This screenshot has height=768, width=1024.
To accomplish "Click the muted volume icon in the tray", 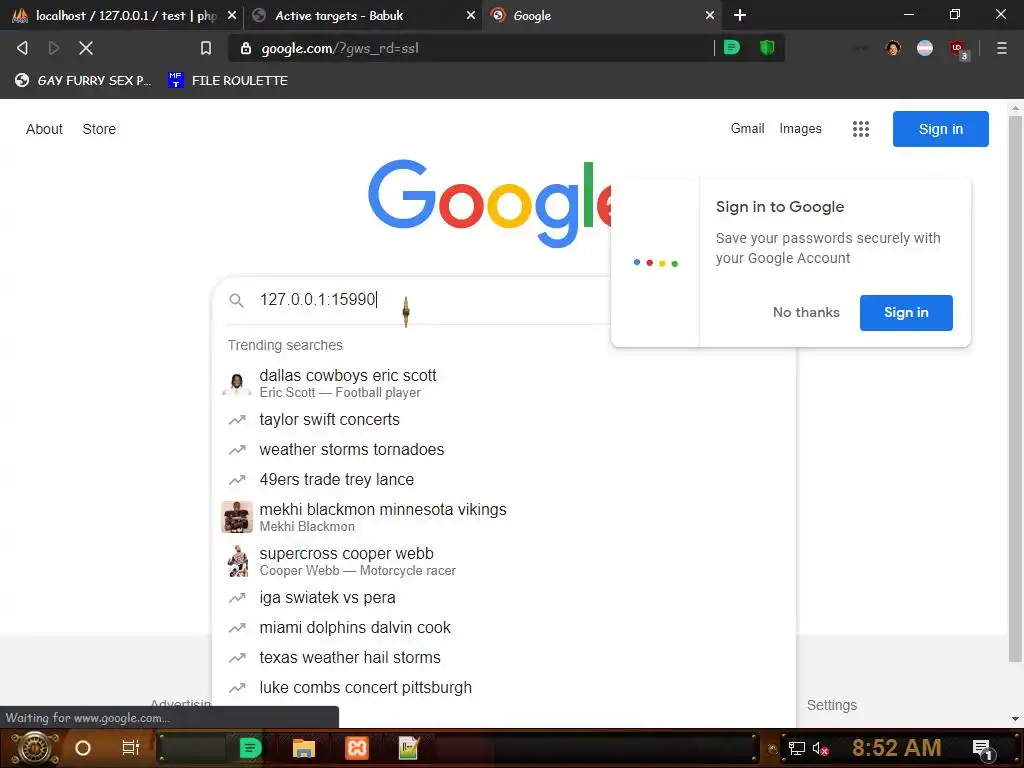I will [820, 748].
